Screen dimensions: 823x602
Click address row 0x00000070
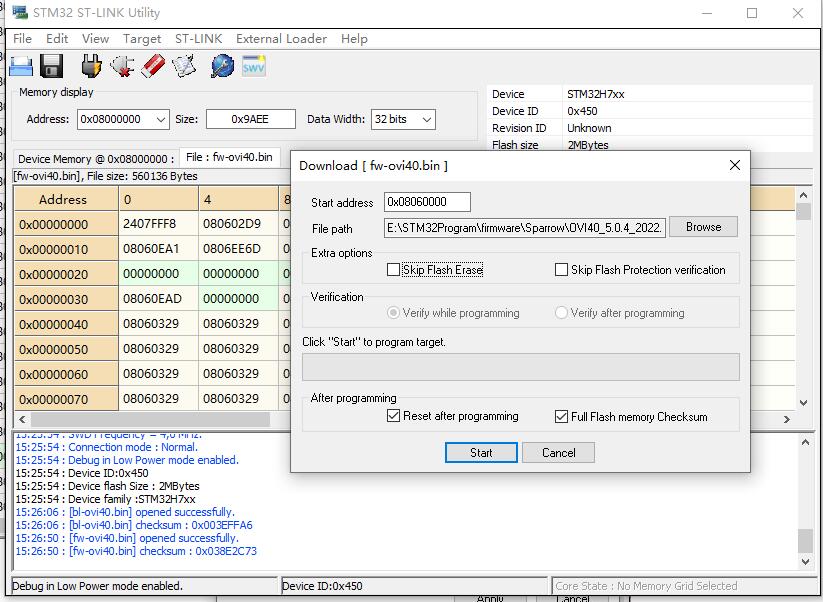[x=66, y=399]
